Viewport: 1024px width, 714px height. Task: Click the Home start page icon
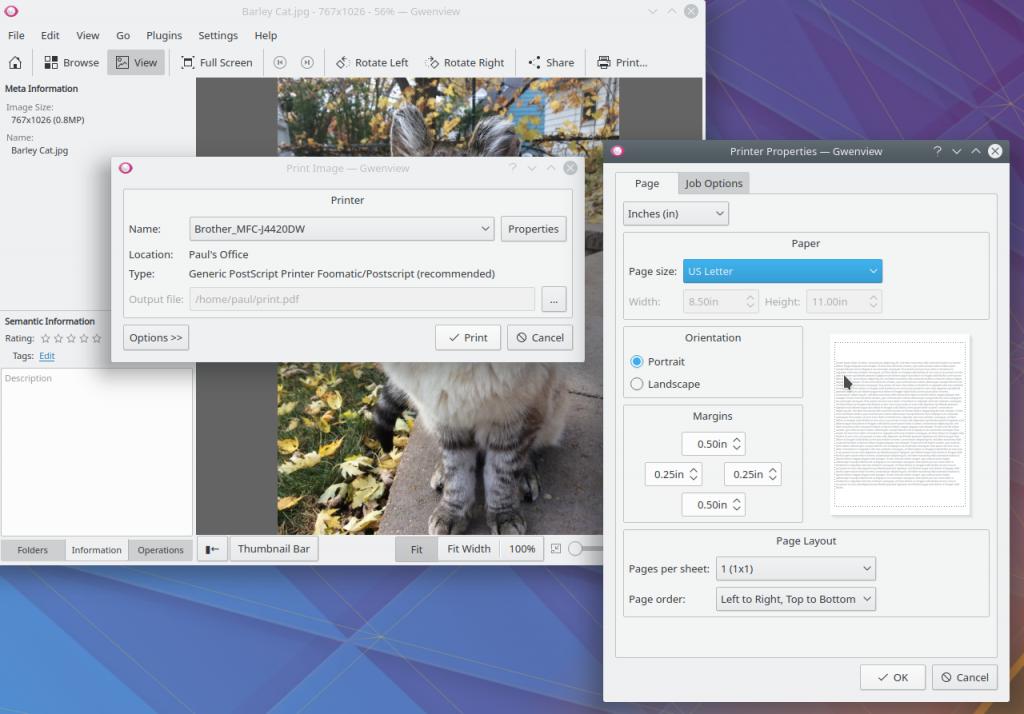click(x=15, y=62)
